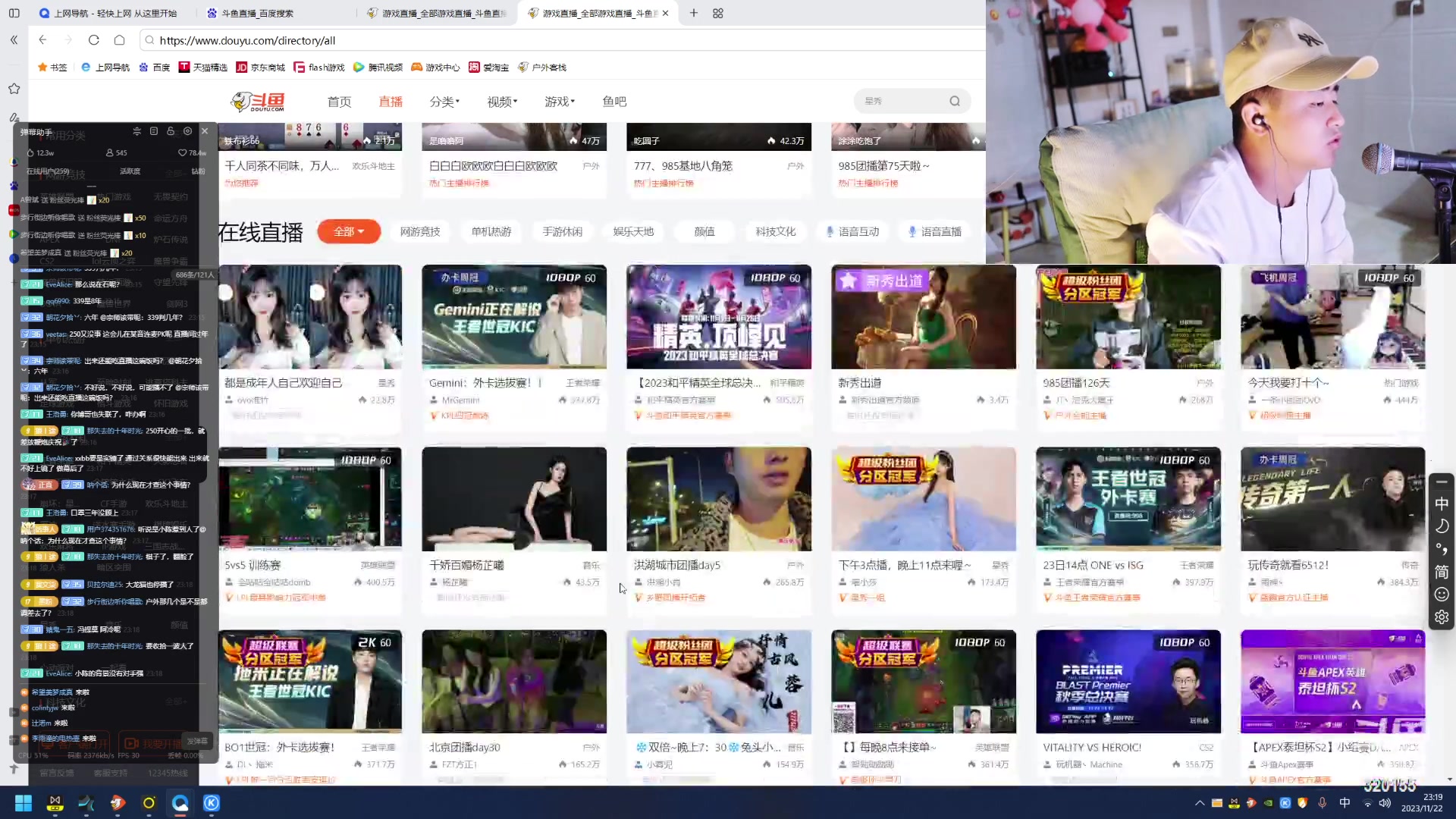
Task: Open the 洪湖城市团播day5 stream title
Action: [x=677, y=566]
